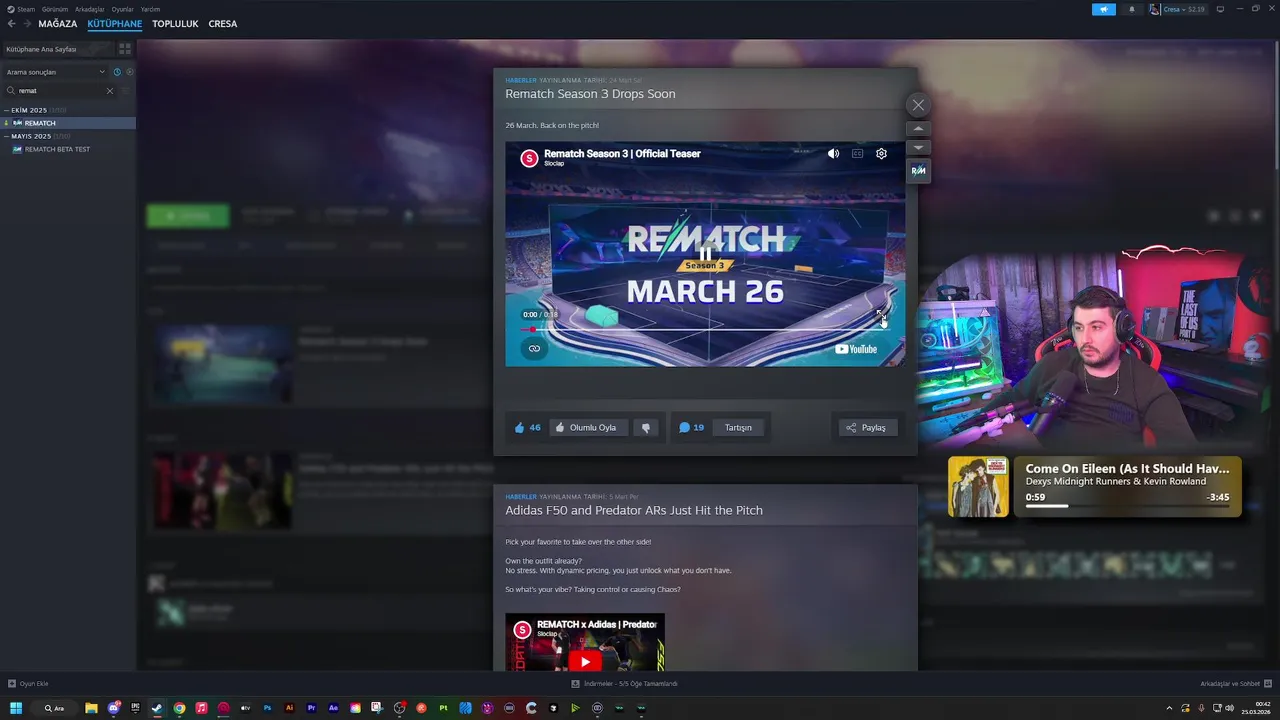This screenshot has width=1280, height=720.
Task: Open the Görünüm menu
Action: click(x=55, y=9)
